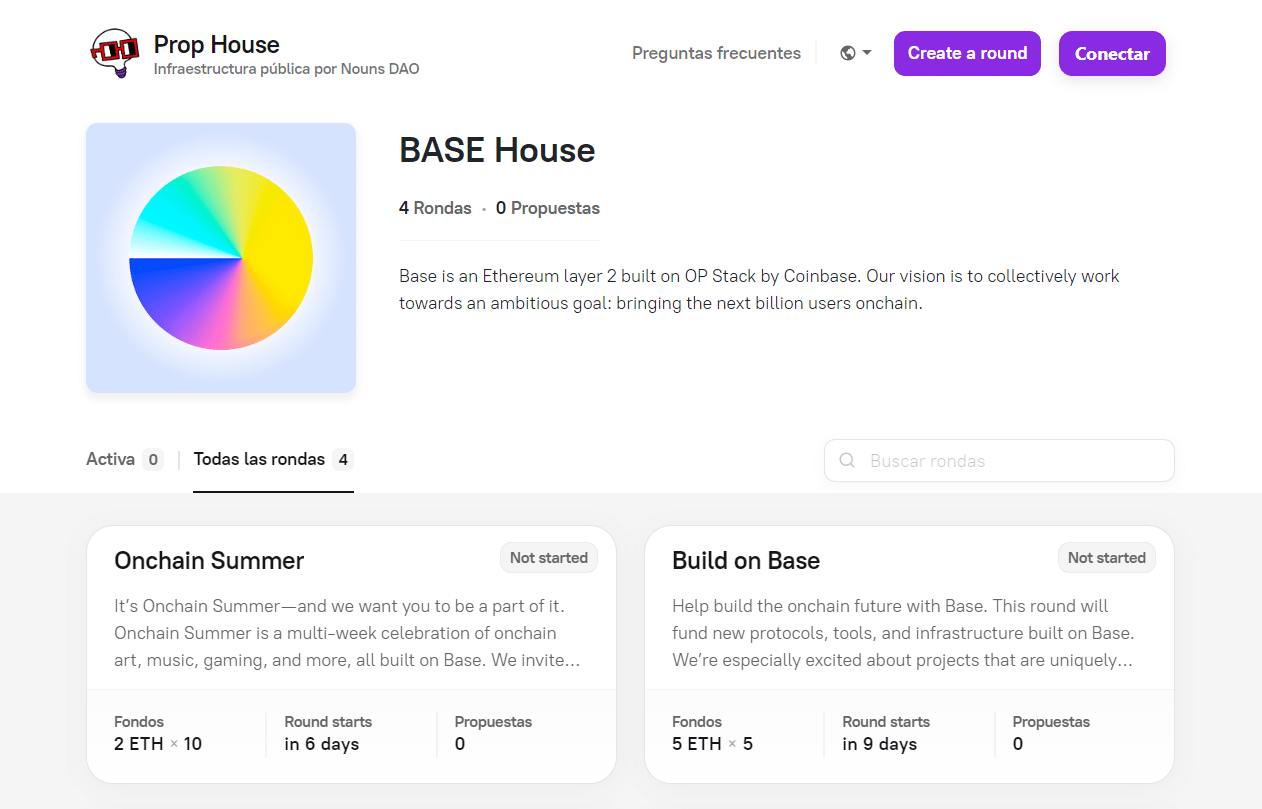Click the Infraestructura pública por Nouns DAO subtitle

[287, 70]
